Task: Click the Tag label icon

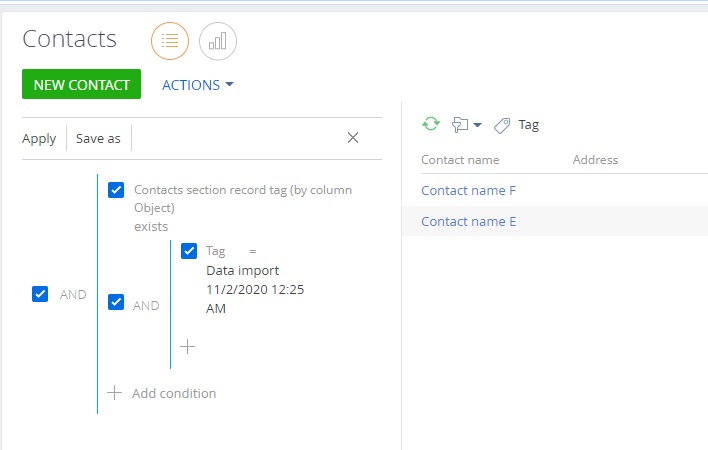Action: point(502,125)
